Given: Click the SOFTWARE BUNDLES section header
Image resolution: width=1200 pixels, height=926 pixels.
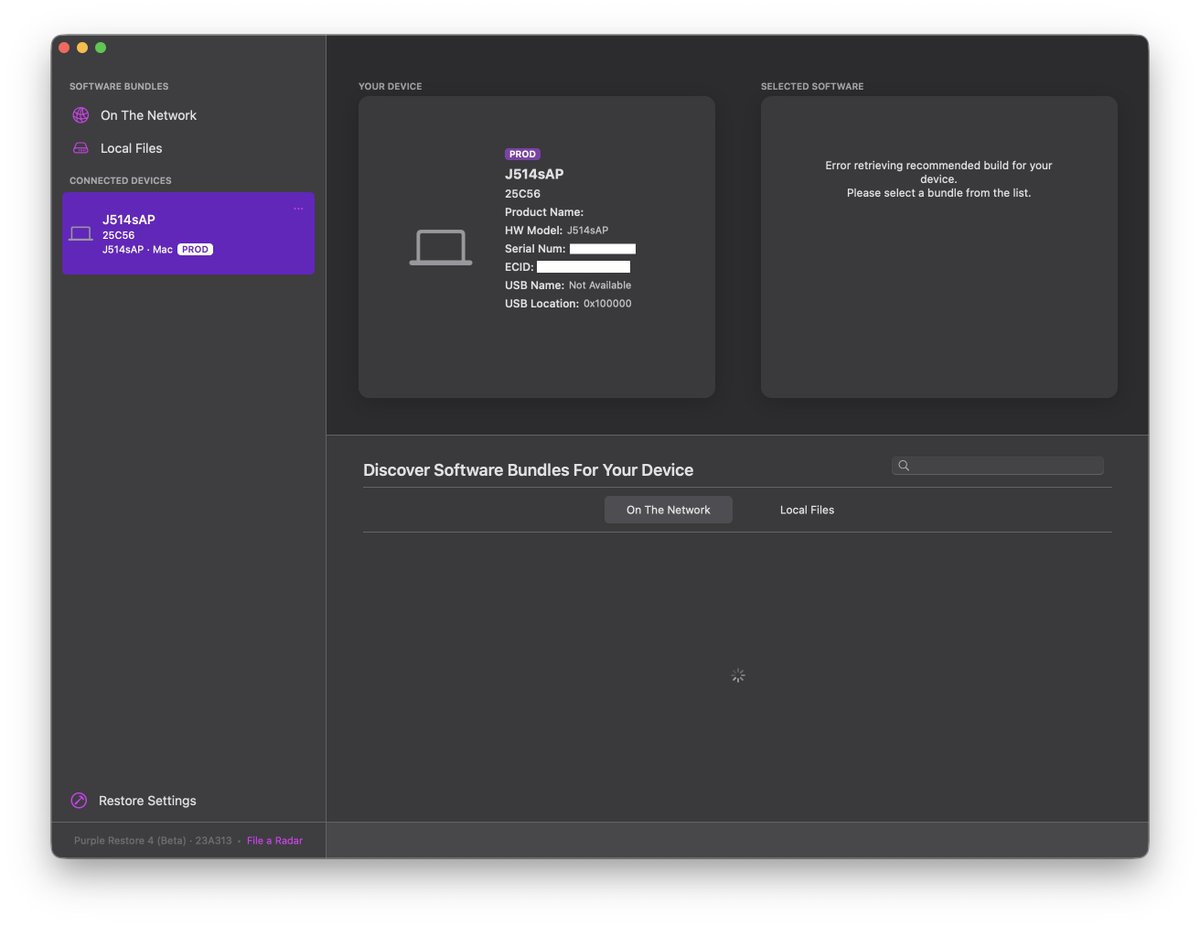Looking at the screenshot, I should [x=119, y=87].
